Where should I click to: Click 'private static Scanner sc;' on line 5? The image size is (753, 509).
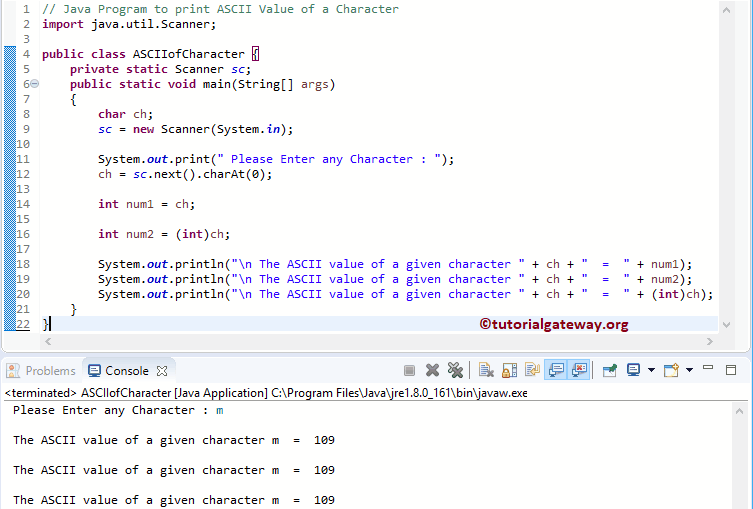click(x=160, y=69)
